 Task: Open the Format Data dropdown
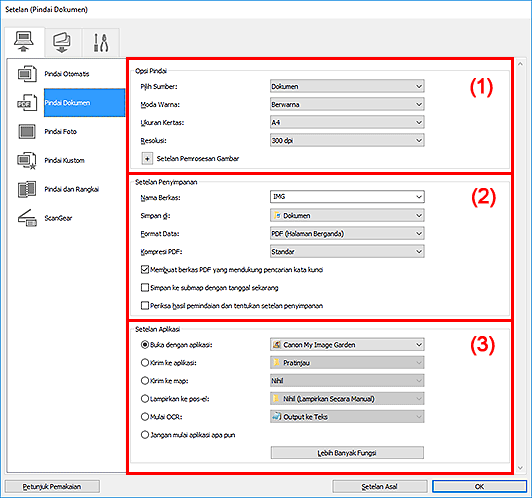click(347, 234)
